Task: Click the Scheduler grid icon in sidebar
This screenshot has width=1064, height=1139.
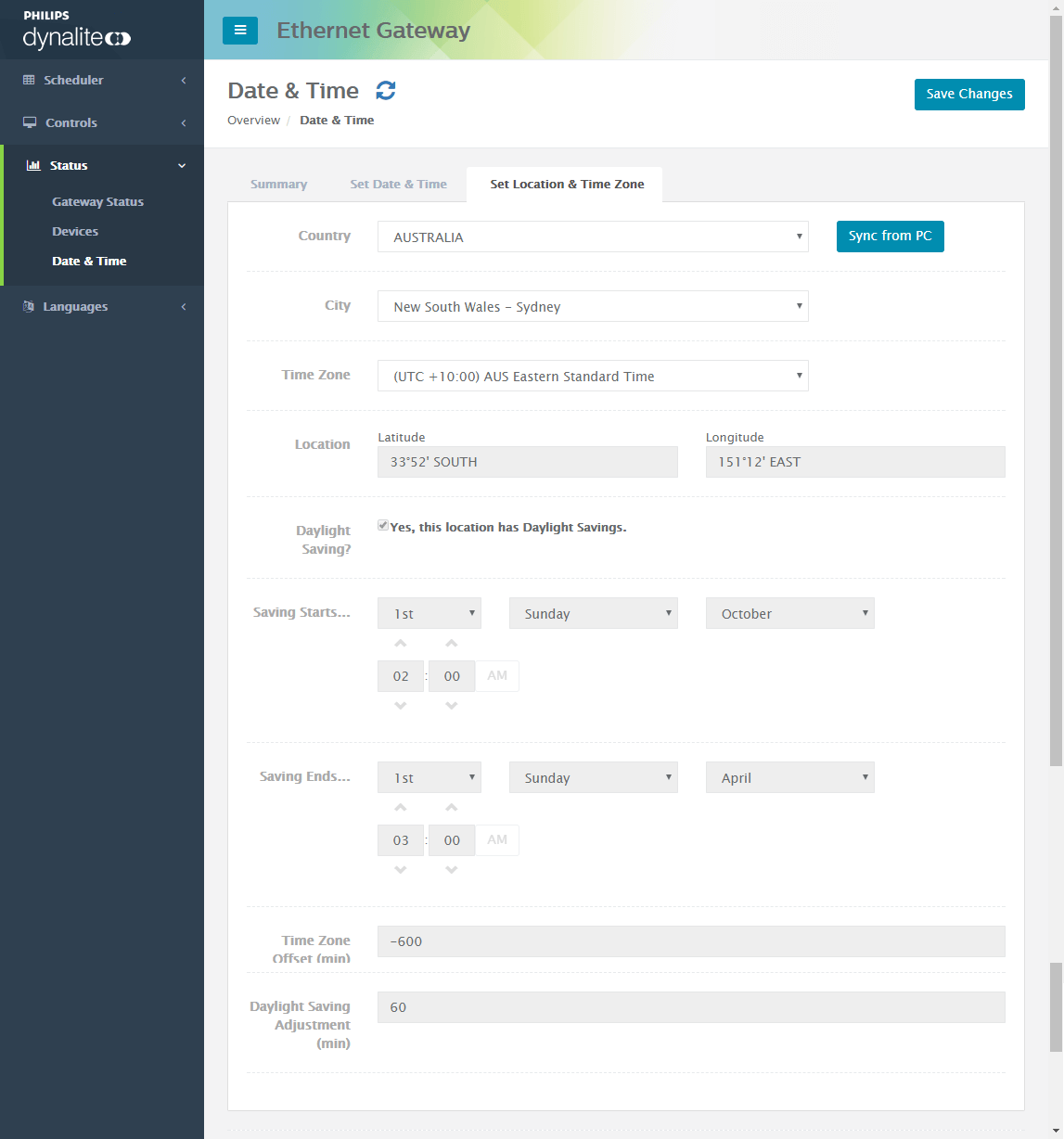Action: tap(29, 80)
